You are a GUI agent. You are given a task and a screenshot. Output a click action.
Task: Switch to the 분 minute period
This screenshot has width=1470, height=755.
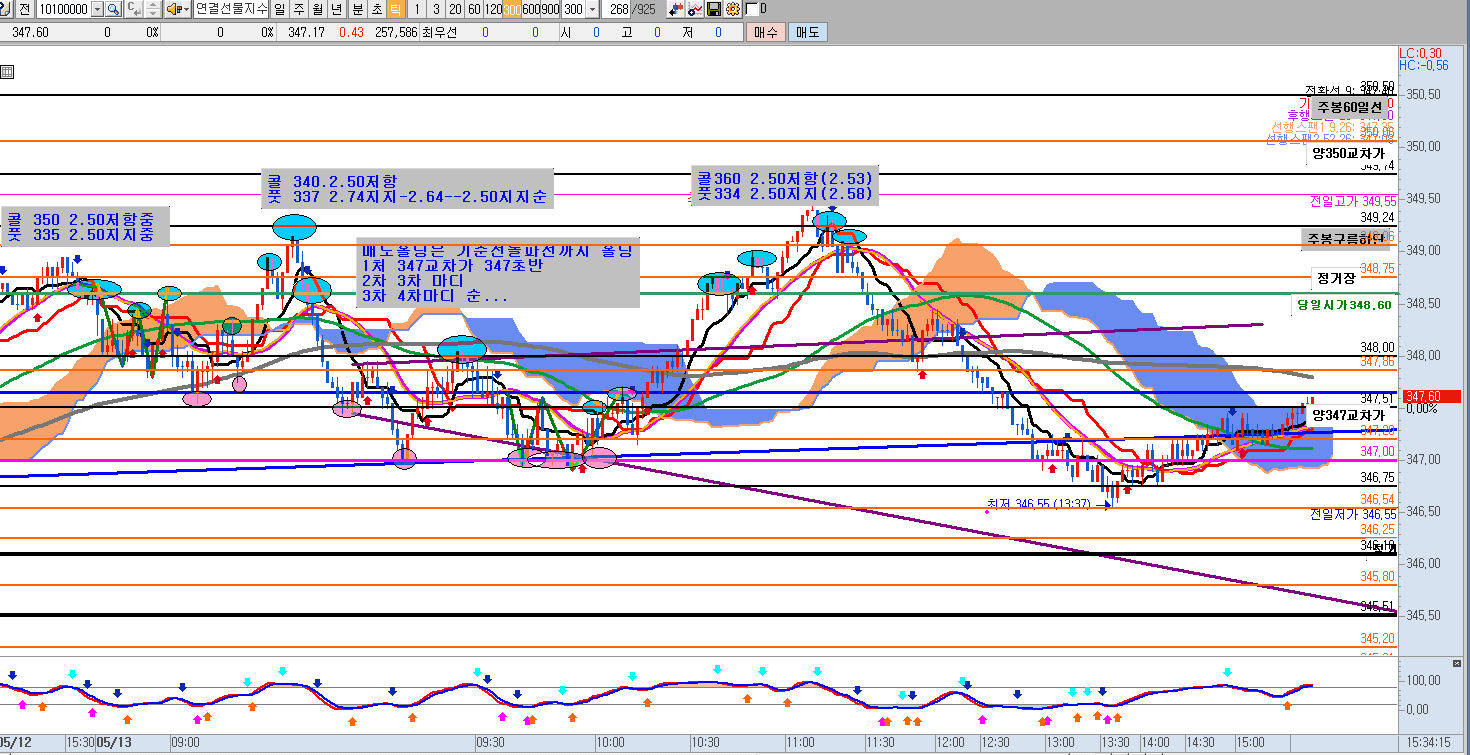pyautogui.click(x=357, y=9)
